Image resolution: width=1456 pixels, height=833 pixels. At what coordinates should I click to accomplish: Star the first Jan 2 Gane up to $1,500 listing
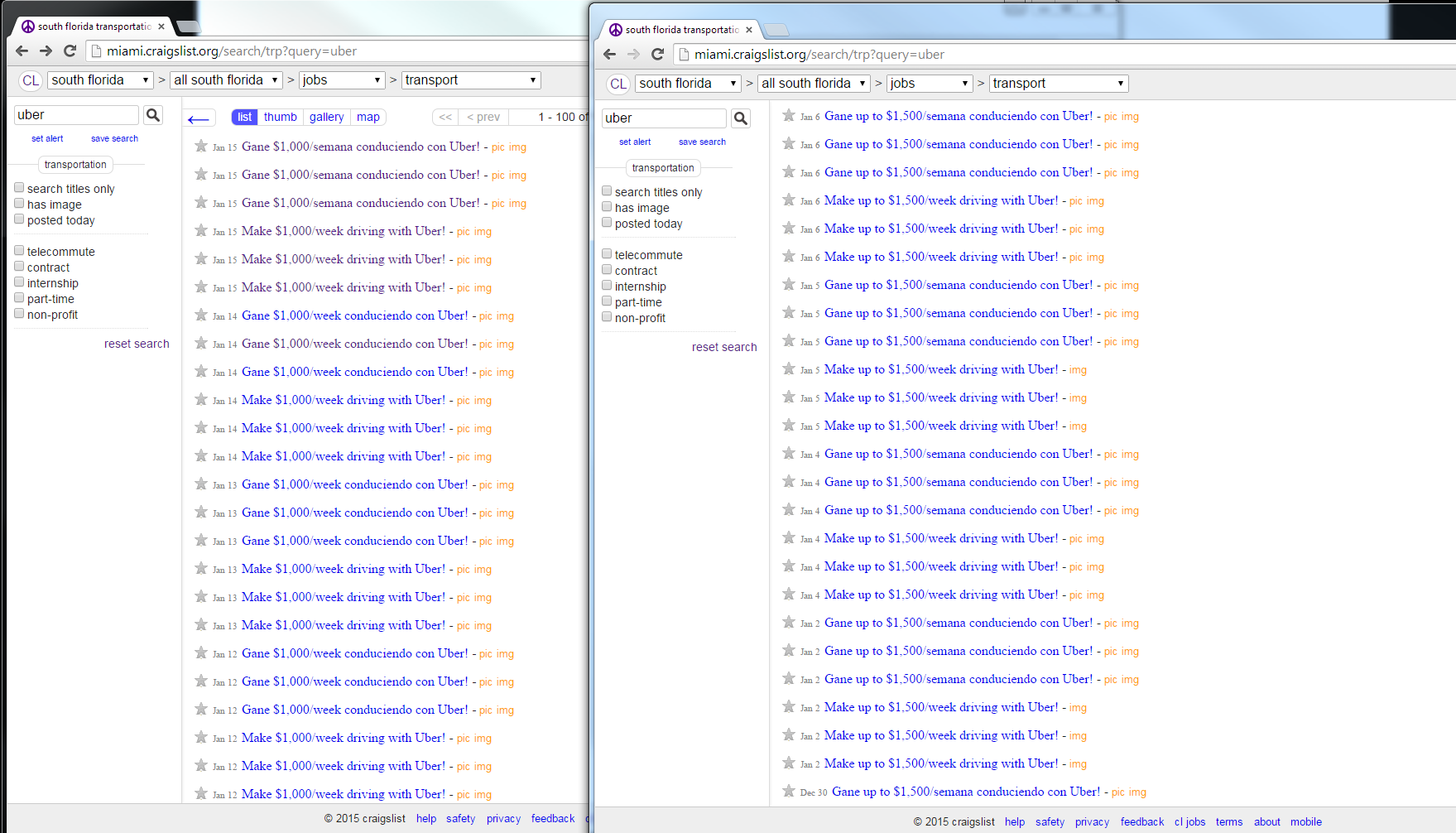(x=789, y=623)
